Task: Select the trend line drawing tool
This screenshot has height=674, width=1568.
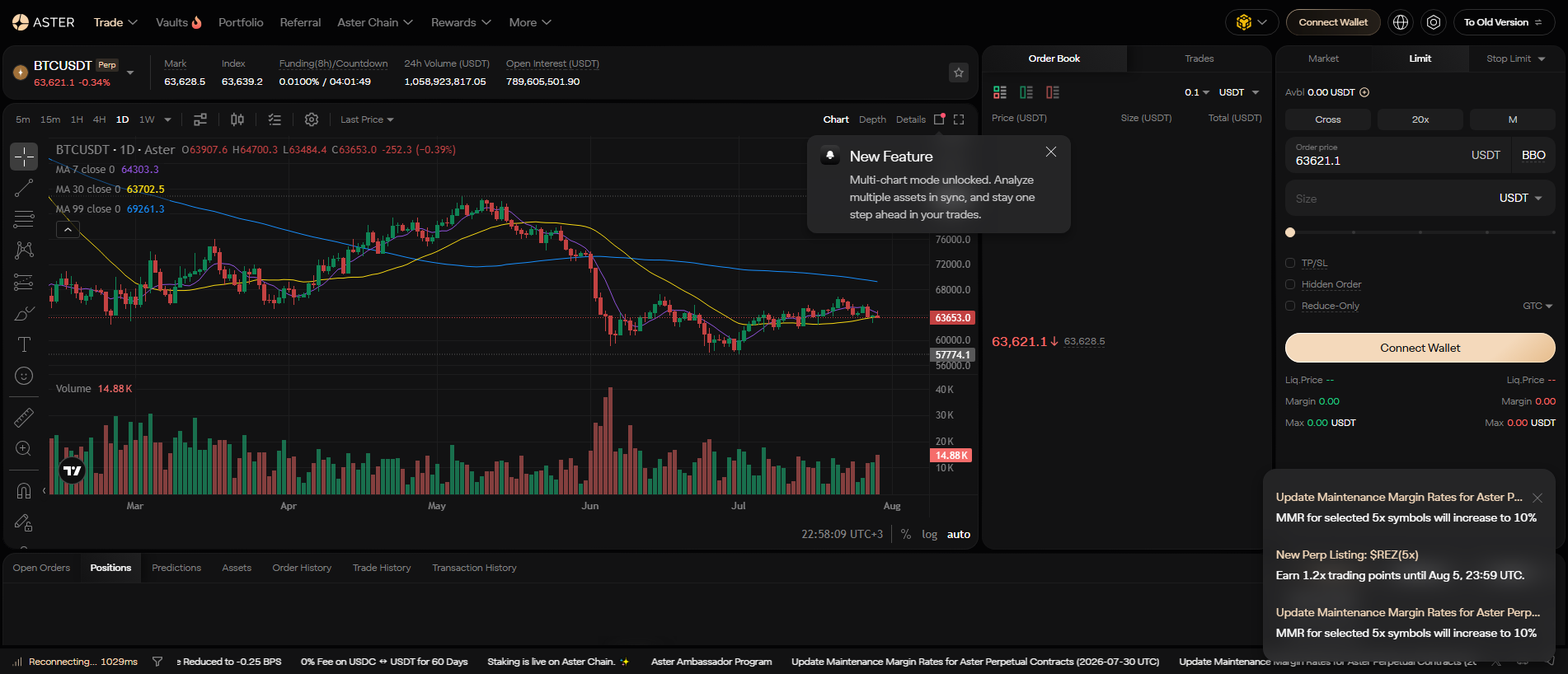Action: (x=24, y=188)
